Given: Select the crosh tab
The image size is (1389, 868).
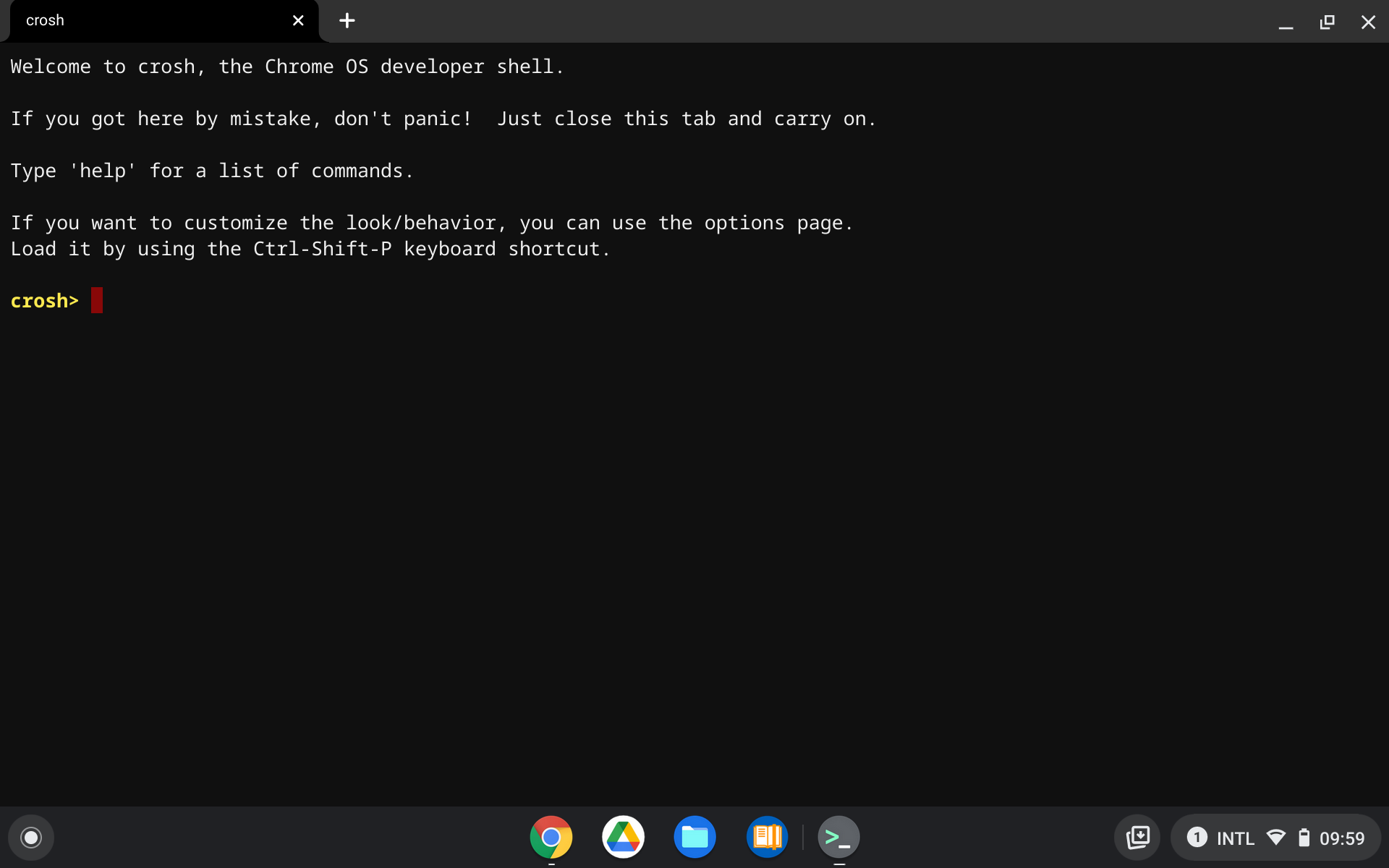Looking at the screenshot, I should coord(145,21).
